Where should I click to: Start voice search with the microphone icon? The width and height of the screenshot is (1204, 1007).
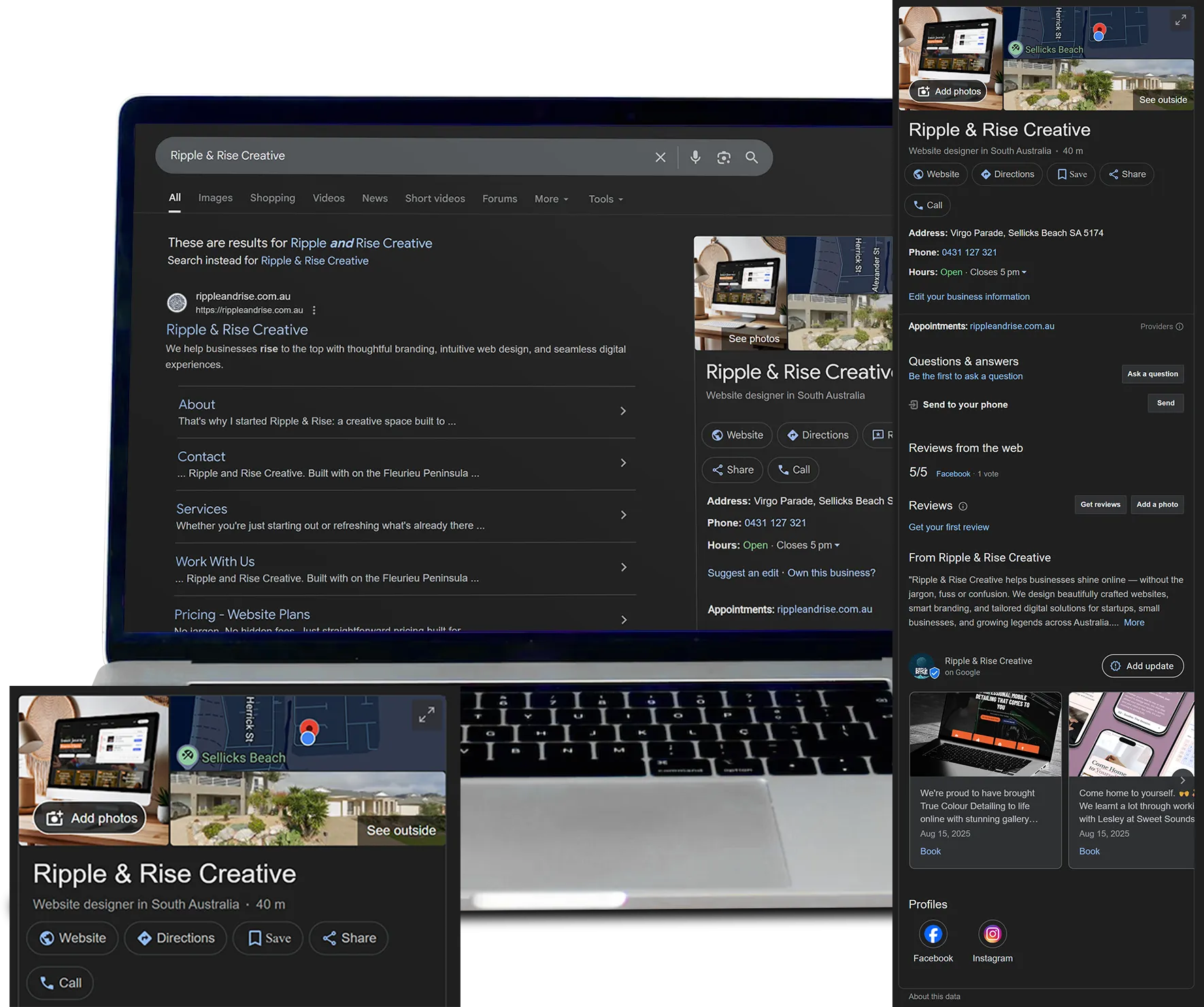pyautogui.click(x=695, y=157)
